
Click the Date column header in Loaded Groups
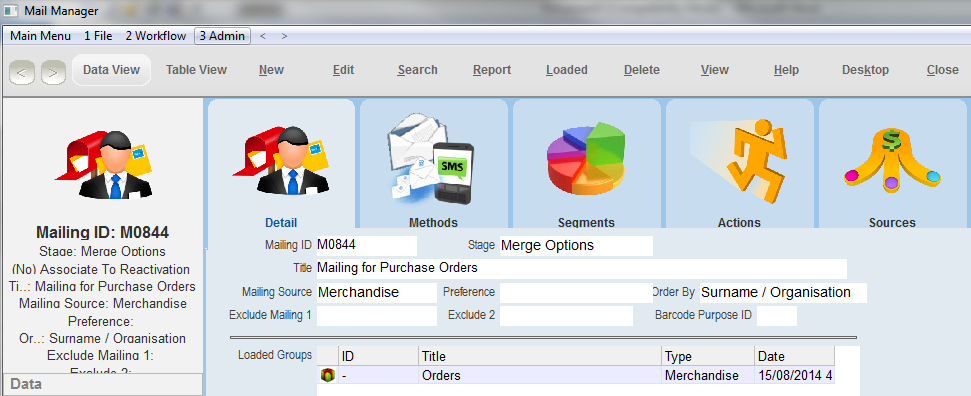795,356
